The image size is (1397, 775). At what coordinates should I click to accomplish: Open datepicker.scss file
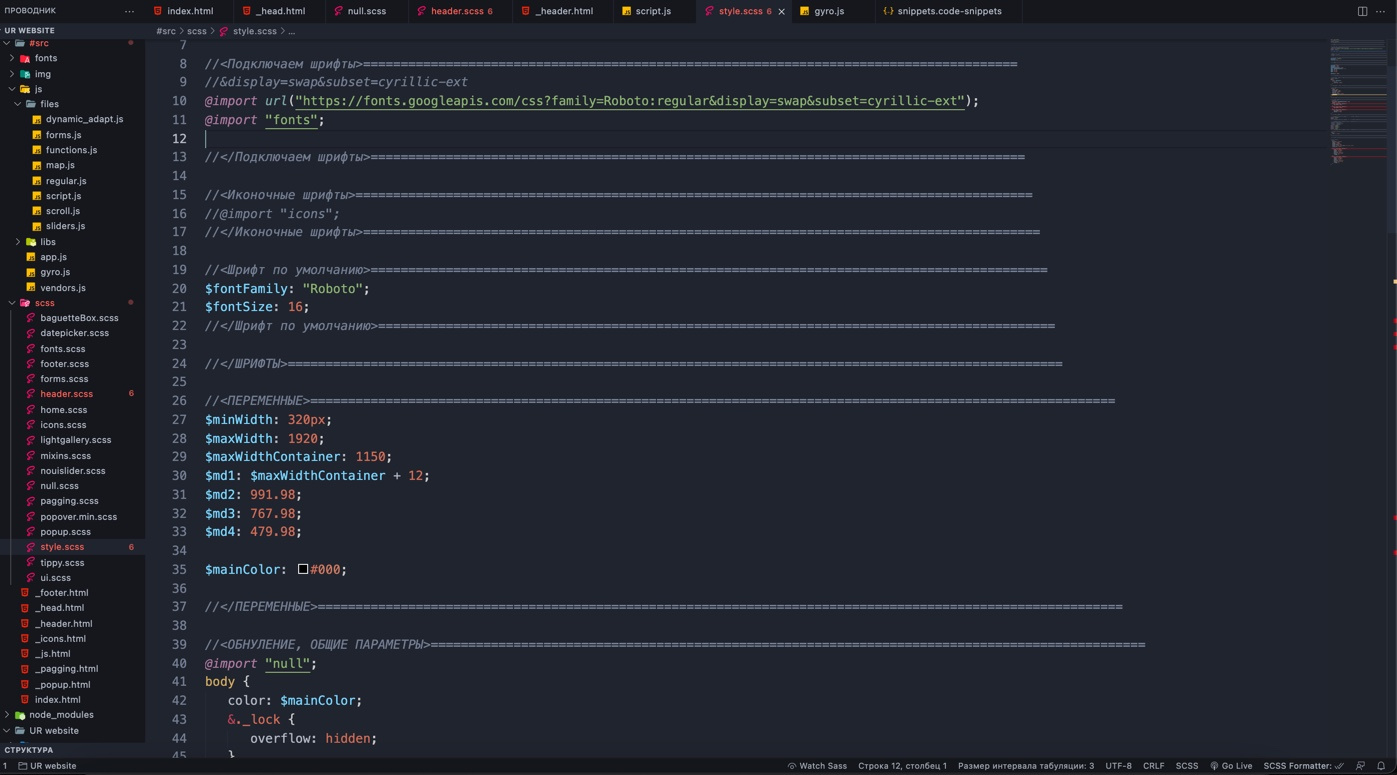coord(74,333)
